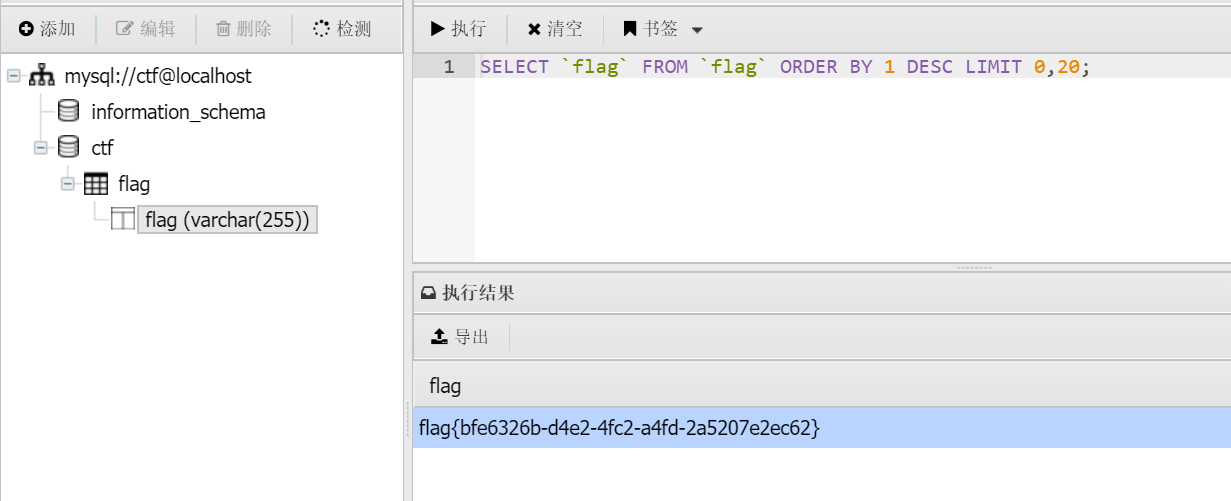Click the trash icon beside 删除
The image size is (1231, 501).
pos(224,29)
